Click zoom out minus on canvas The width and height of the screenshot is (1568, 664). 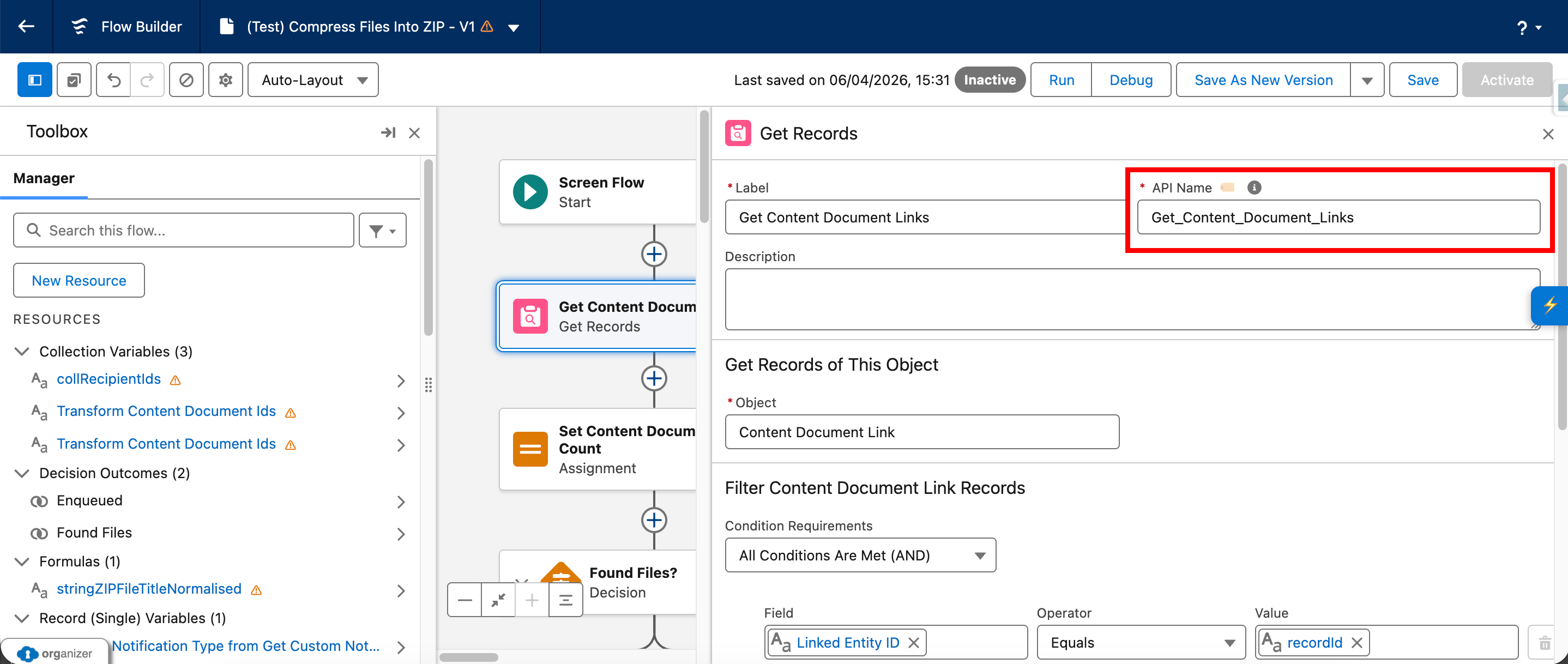tap(465, 600)
